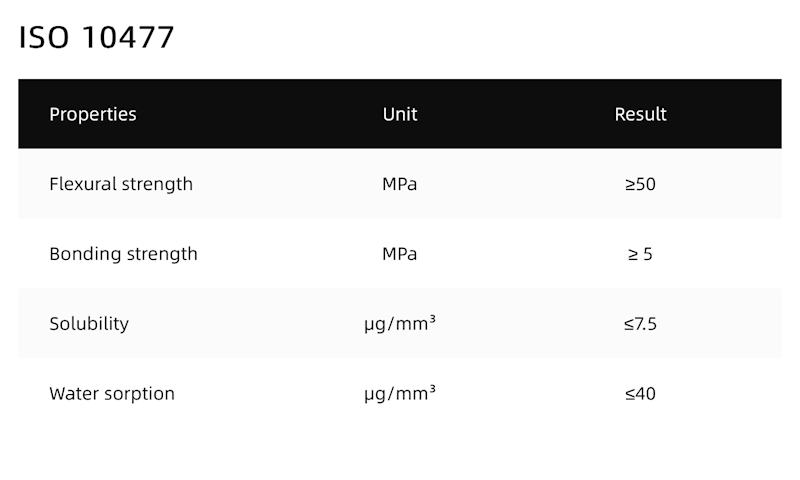This screenshot has height=480, width=800.
Task: Click the Properties column header
Action: 93,114
